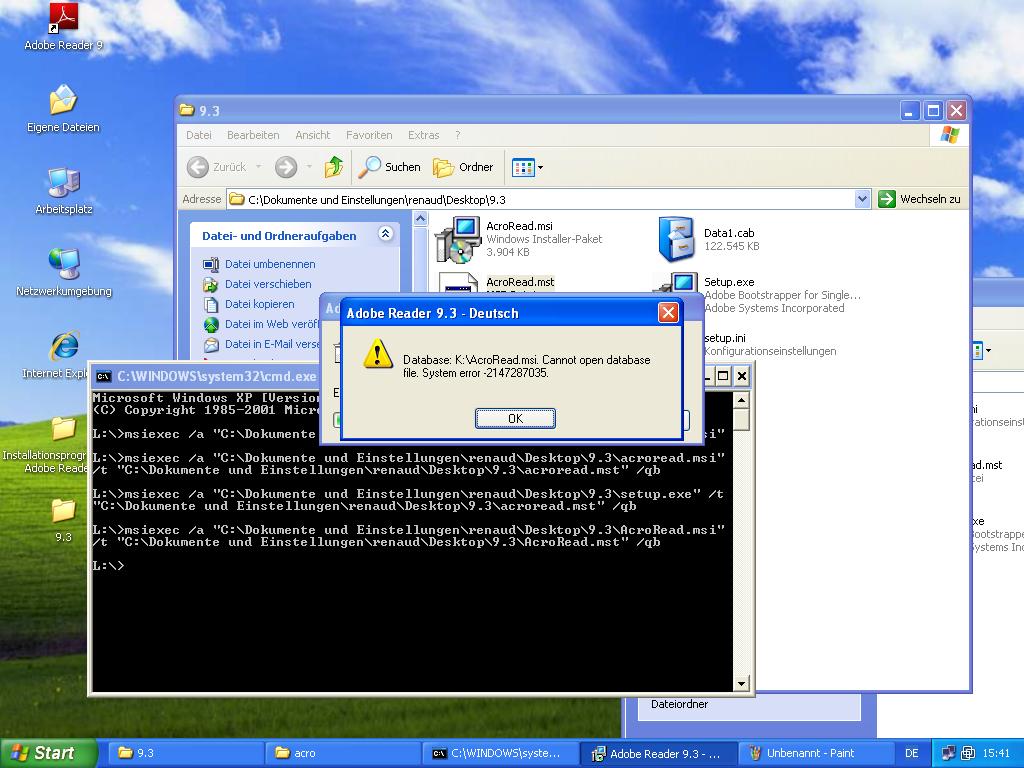Click the DE language indicator
Screen dimensions: 1024x768
912,753
